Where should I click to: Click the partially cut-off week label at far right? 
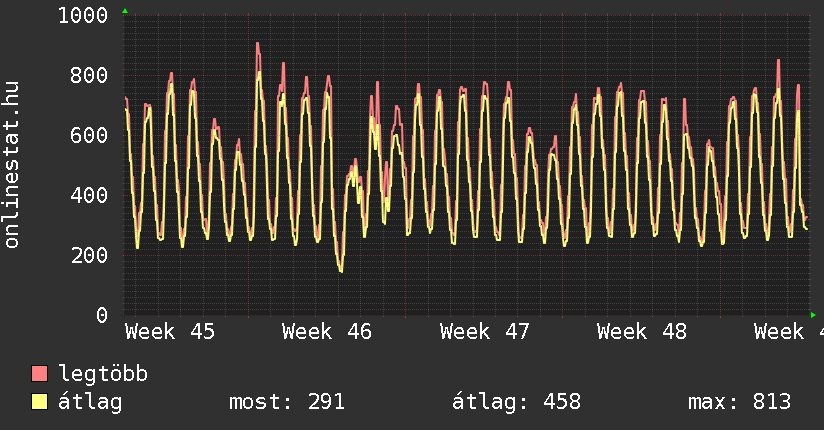click(x=788, y=331)
